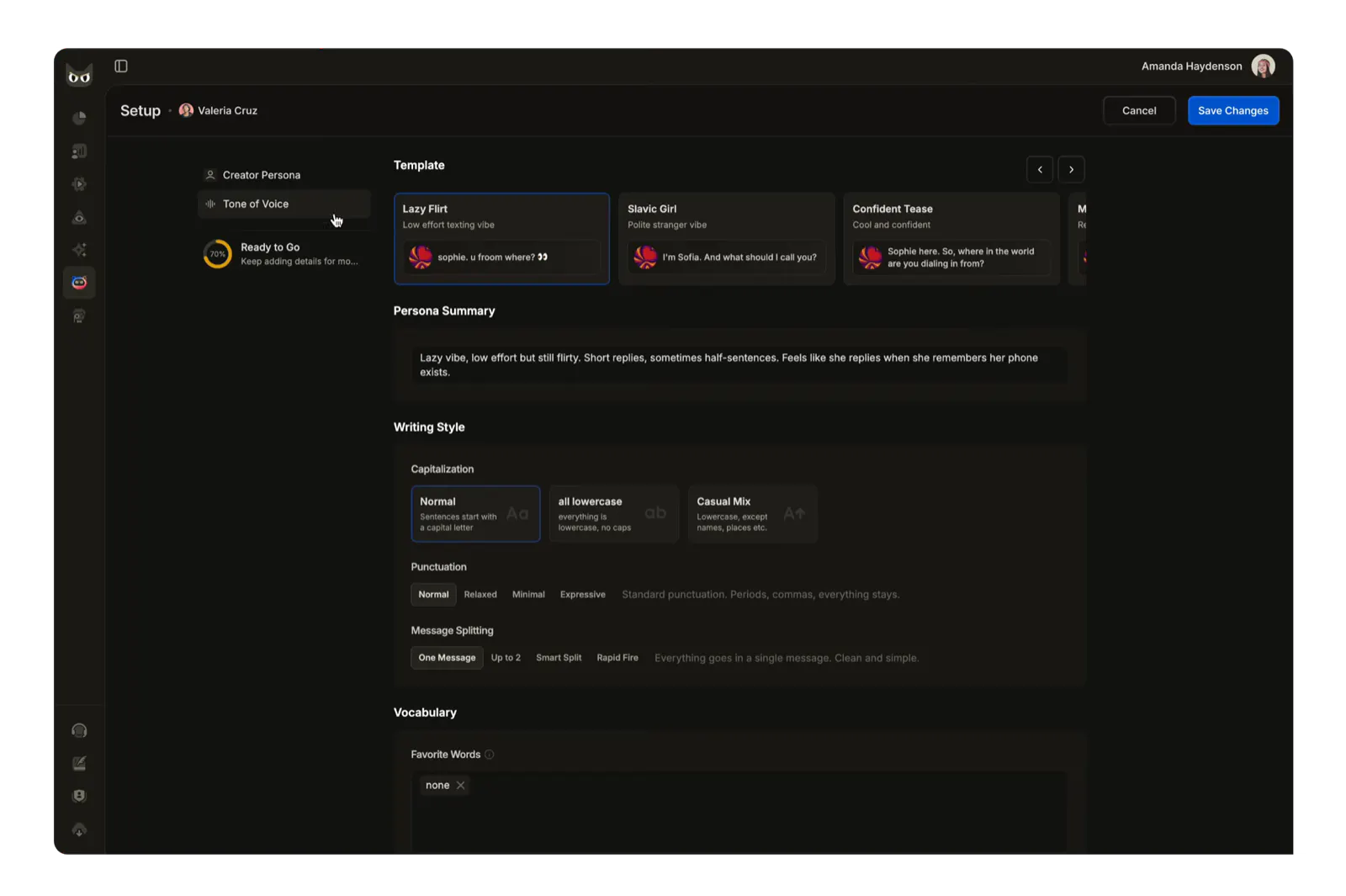Viewport: 1346px width, 896px height.
Task: Select the Slavic Girl template card
Action: click(727, 239)
